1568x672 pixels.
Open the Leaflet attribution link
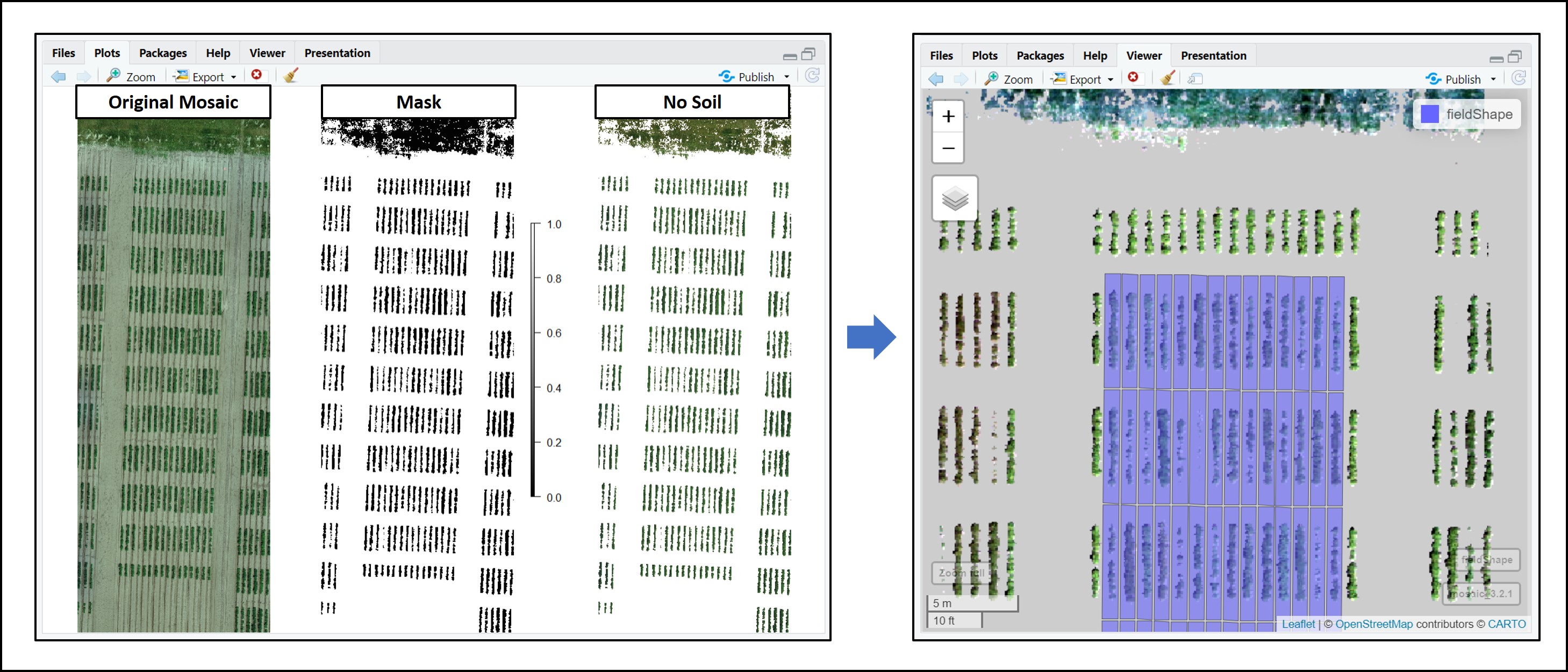click(x=1298, y=624)
